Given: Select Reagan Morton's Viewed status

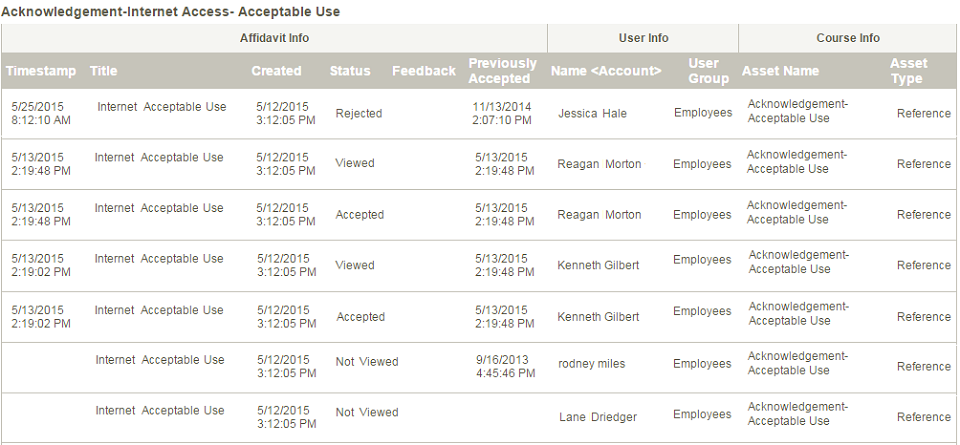Looking at the screenshot, I should 354,163.
